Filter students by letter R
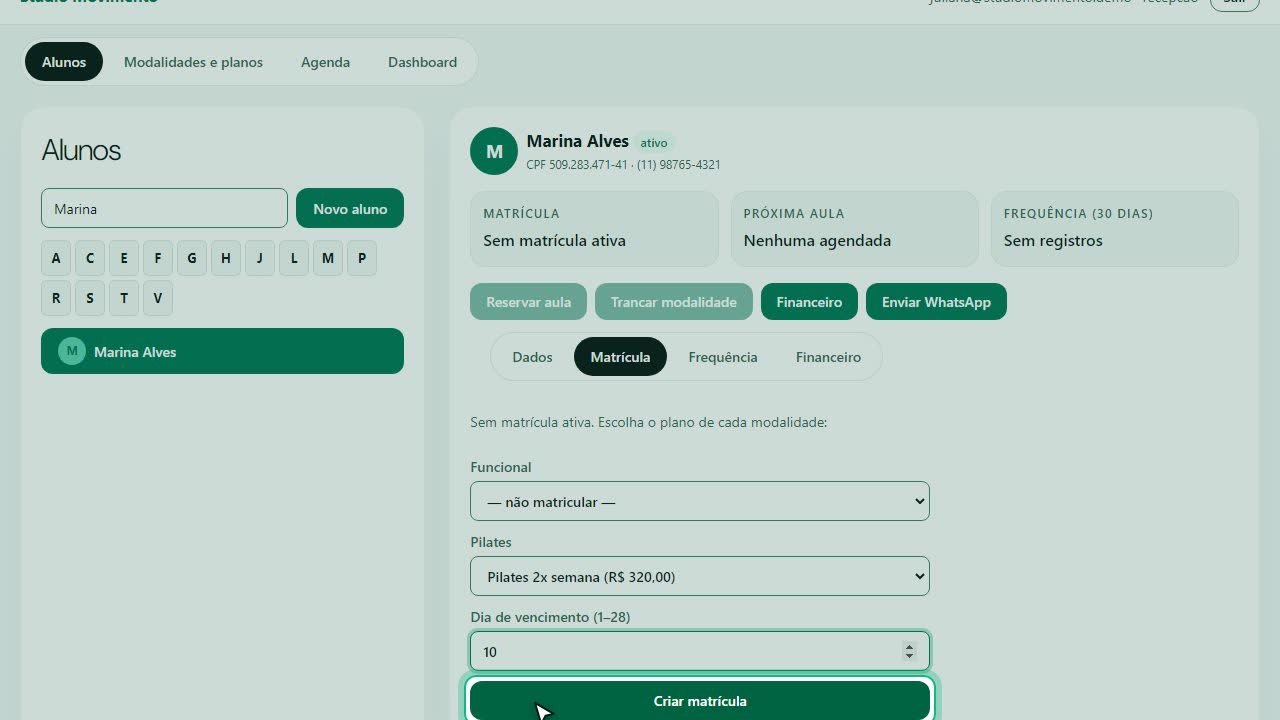Screen dimensions: 1280x720 click(x=56, y=298)
